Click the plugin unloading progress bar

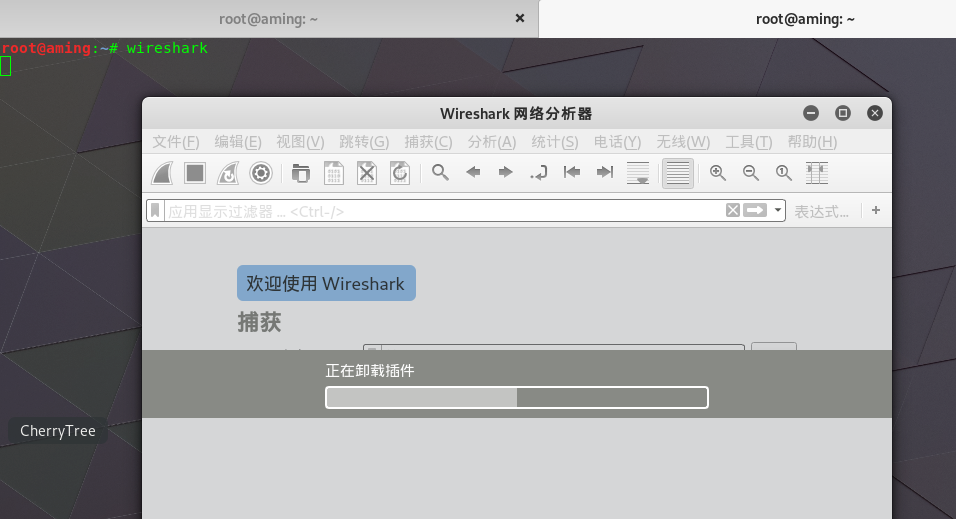(x=516, y=398)
